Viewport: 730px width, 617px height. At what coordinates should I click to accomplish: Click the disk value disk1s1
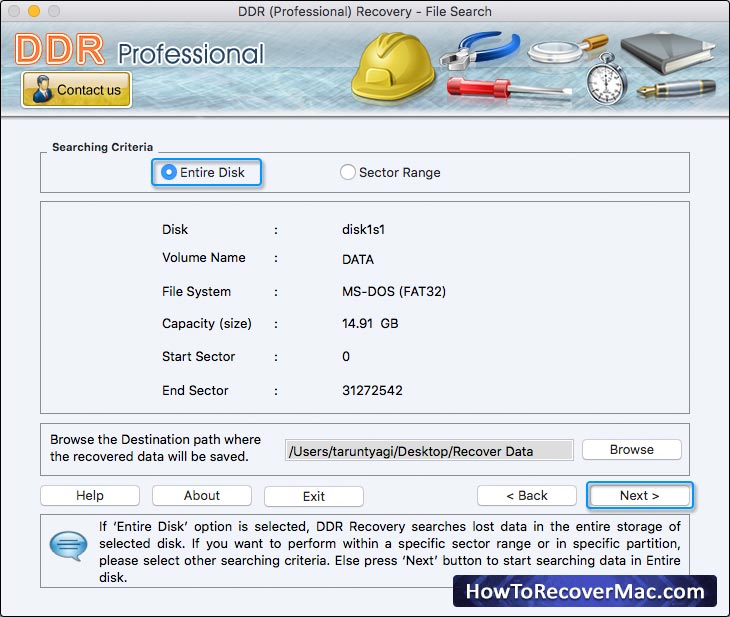coord(363,230)
